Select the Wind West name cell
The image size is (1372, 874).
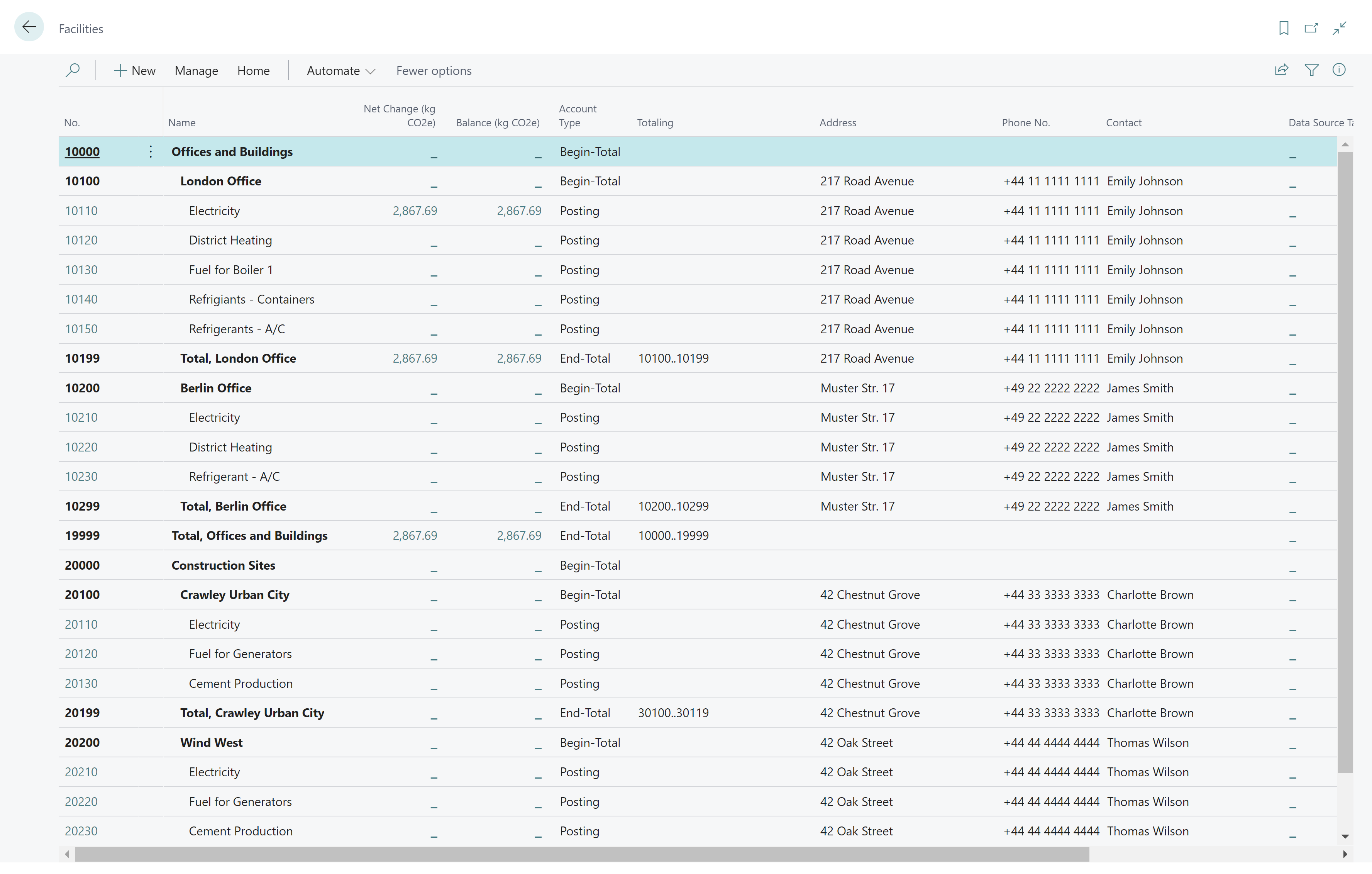[x=211, y=742]
